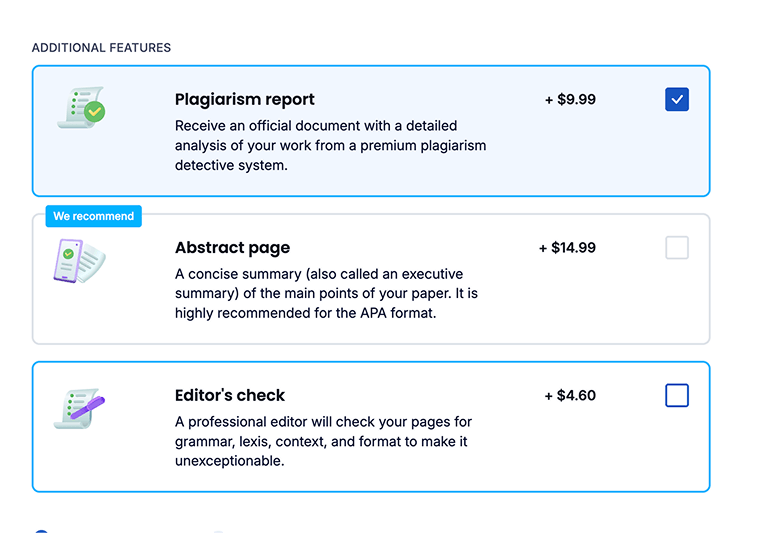The width and height of the screenshot is (771, 533).
Task: Click the Additional Features section heading
Action: (101, 48)
